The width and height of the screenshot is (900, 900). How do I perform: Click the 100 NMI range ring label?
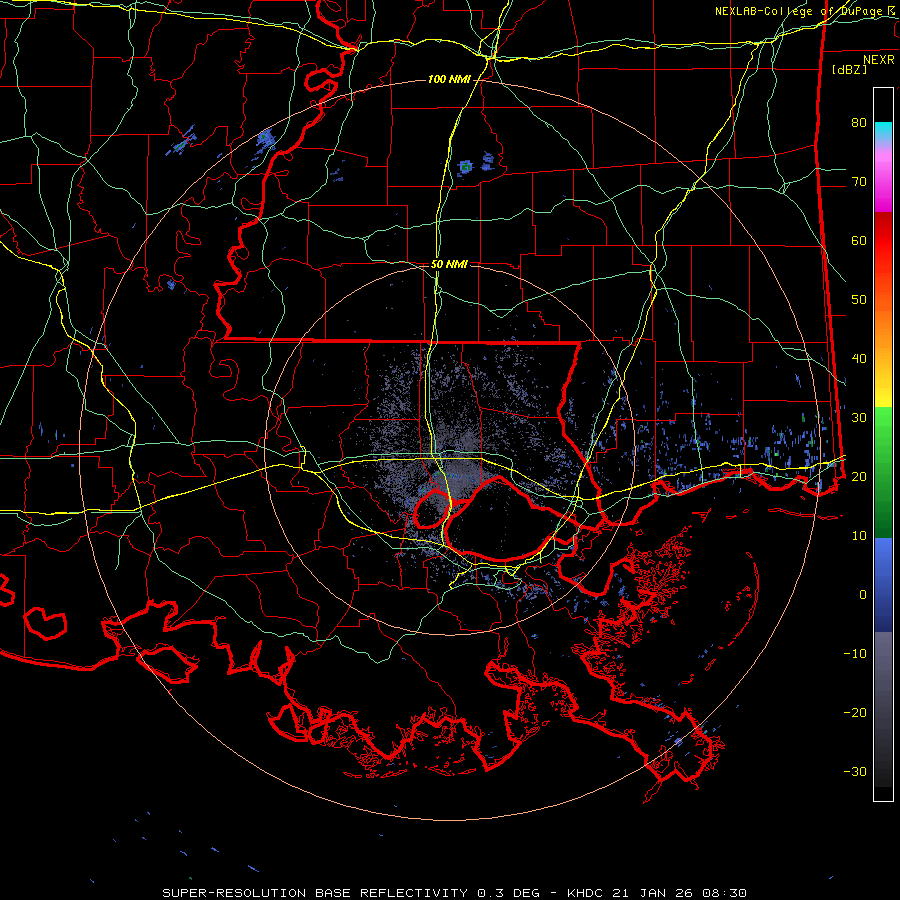click(449, 79)
